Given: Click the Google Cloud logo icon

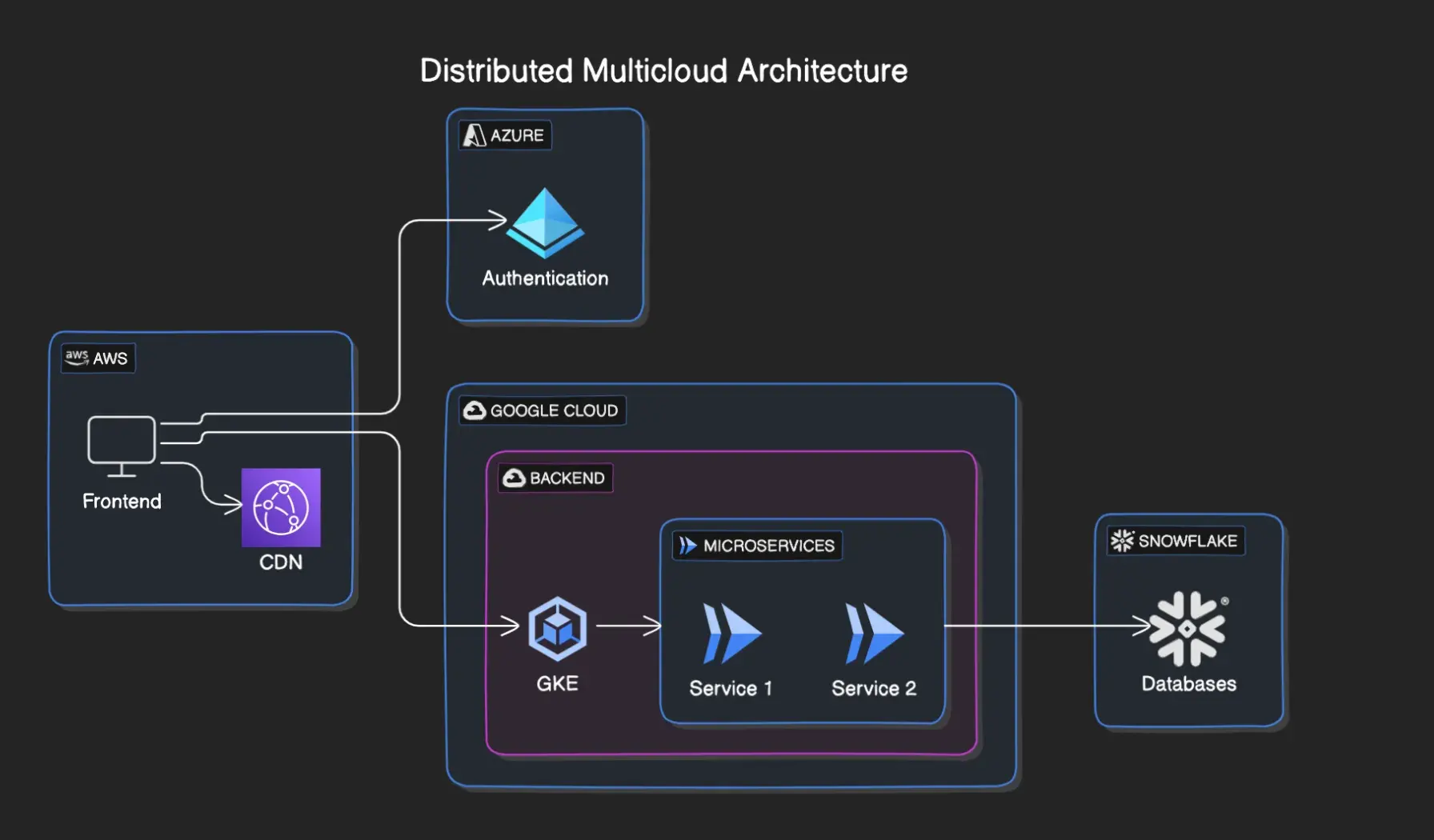Looking at the screenshot, I should pyautogui.click(x=475, y=410).
